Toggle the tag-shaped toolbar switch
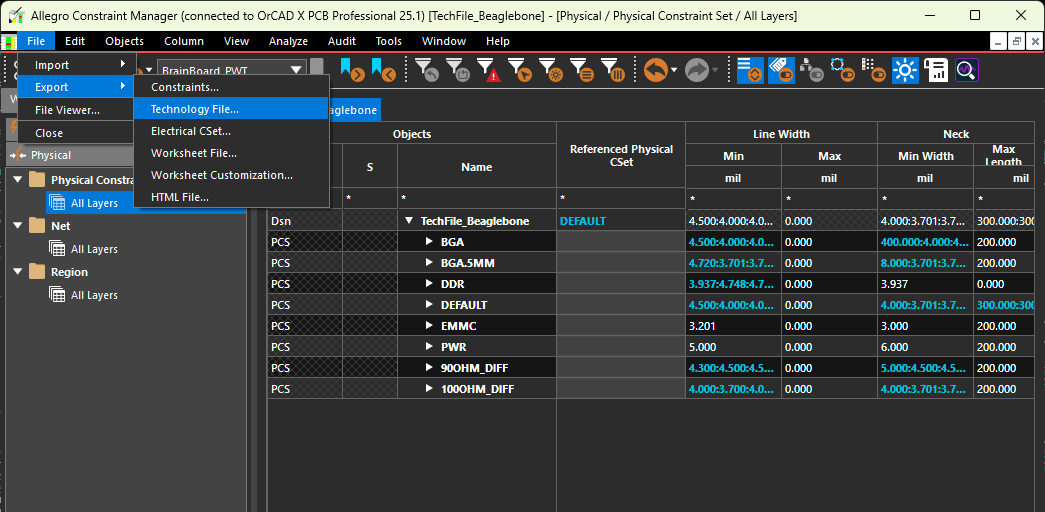 pyautogui.click(x=781, y=69)
